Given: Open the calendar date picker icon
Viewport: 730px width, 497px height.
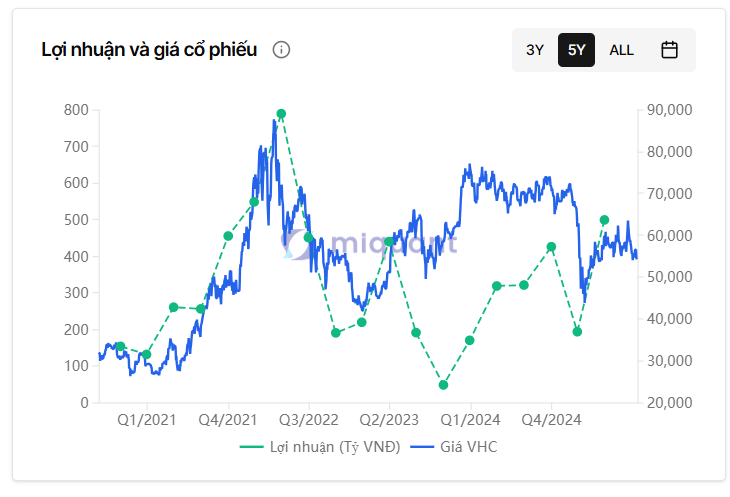Looking at the screenshot, I should pos(670,50).
